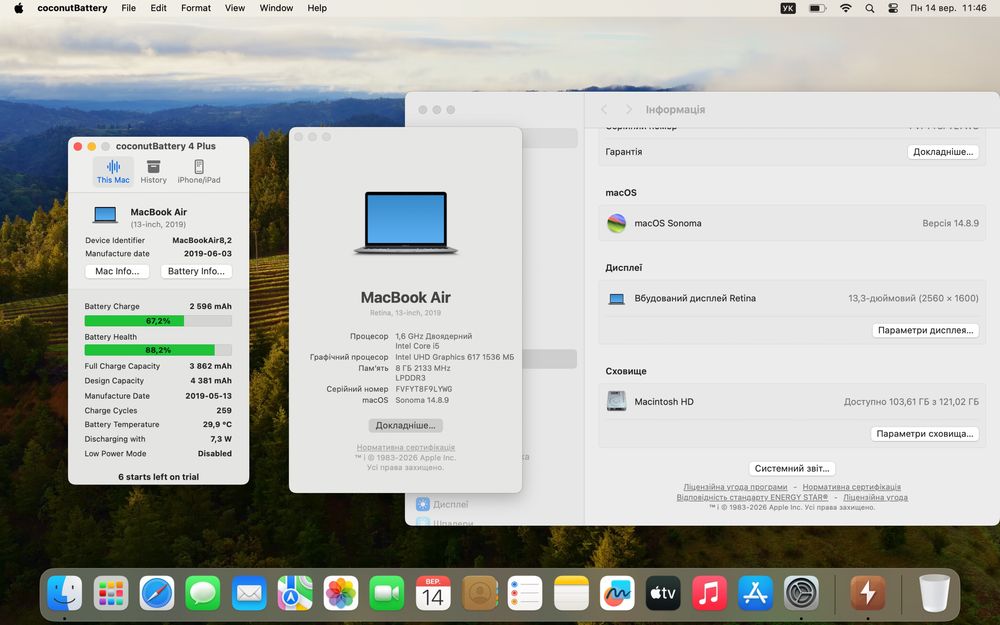Open Launchpad from the Dock
The height and width of the screenshot is (625, 1000).
[x=111, y=593]
